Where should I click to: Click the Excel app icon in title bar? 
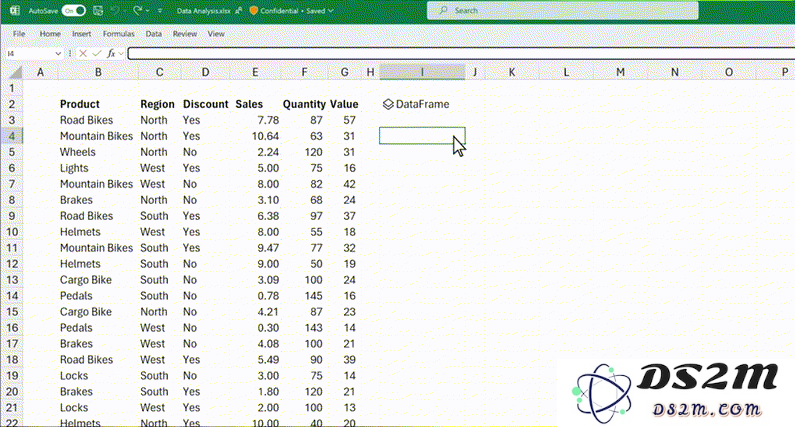tap(15, 11)
